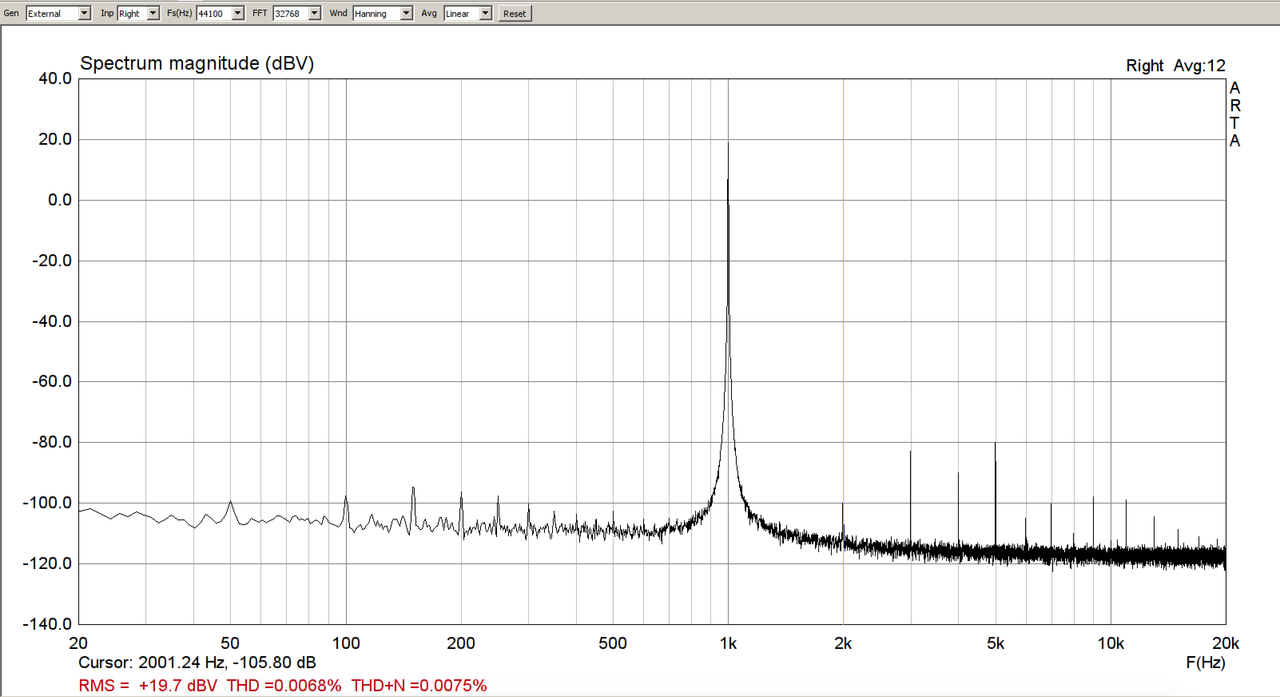Click the 'Spectrum magnitude (dBV)' title
The width and height of the screenshot is (1280, 697).
(x=197, y=64)
